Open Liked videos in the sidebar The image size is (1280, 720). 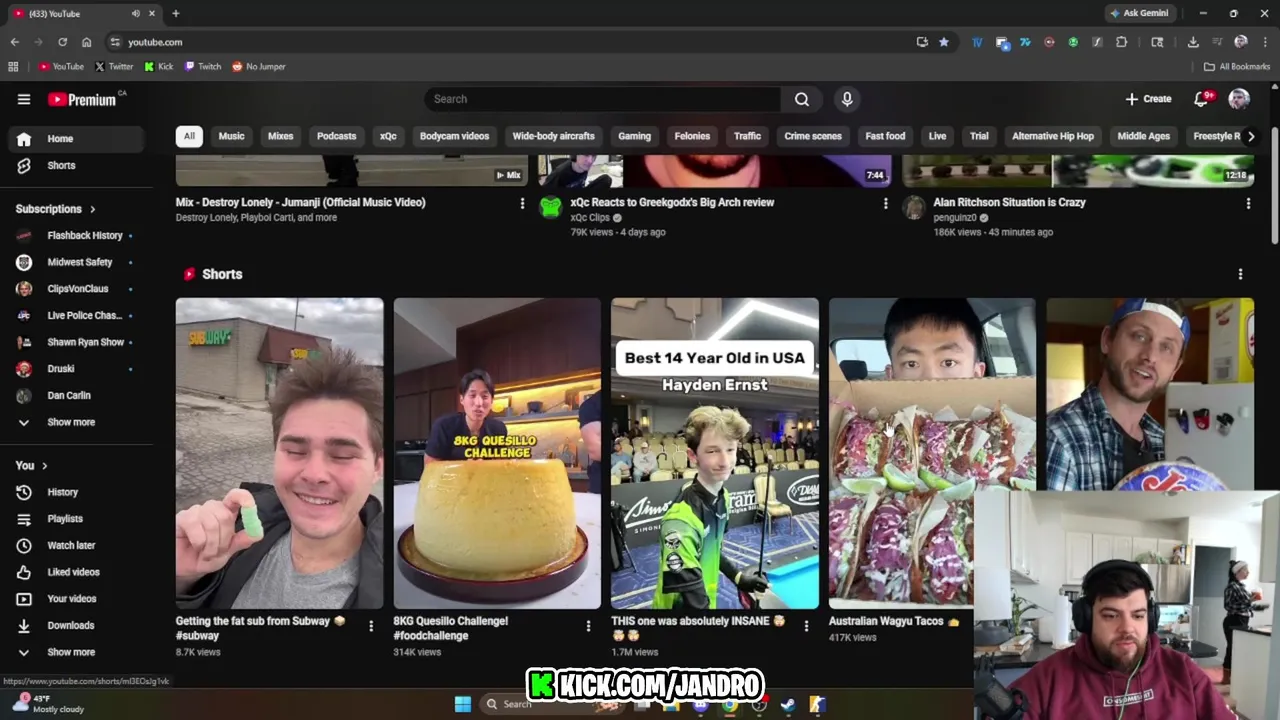[78, 572]
